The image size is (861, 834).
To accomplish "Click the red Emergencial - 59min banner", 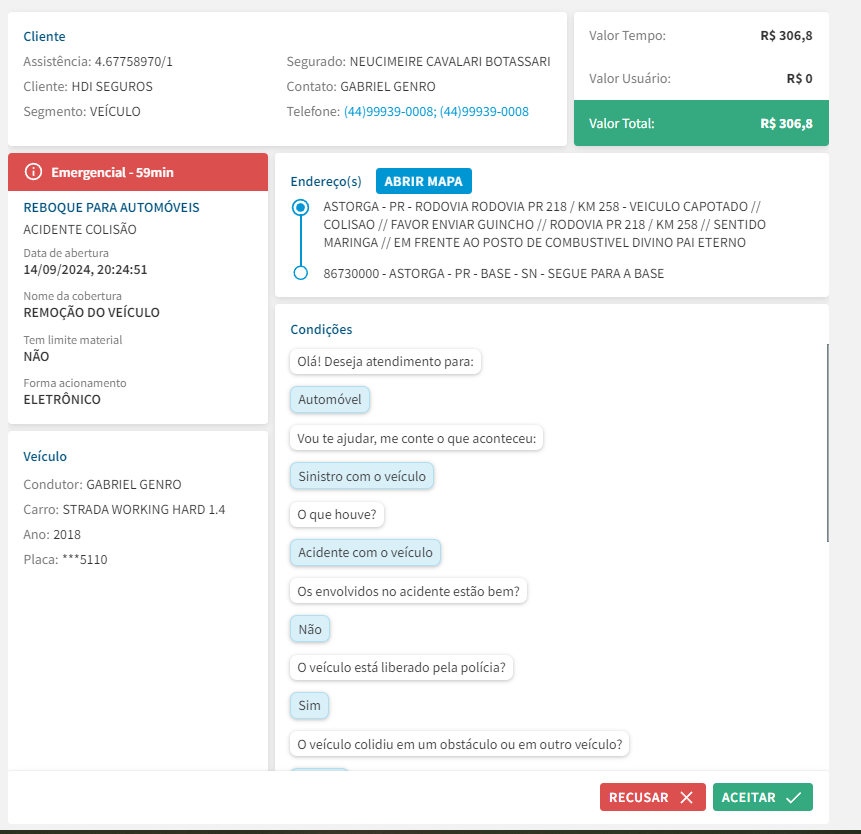I will coord(138,172).
